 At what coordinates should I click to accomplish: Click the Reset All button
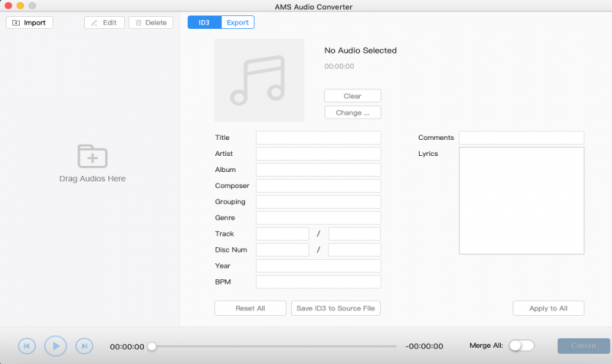coord(250,308)
